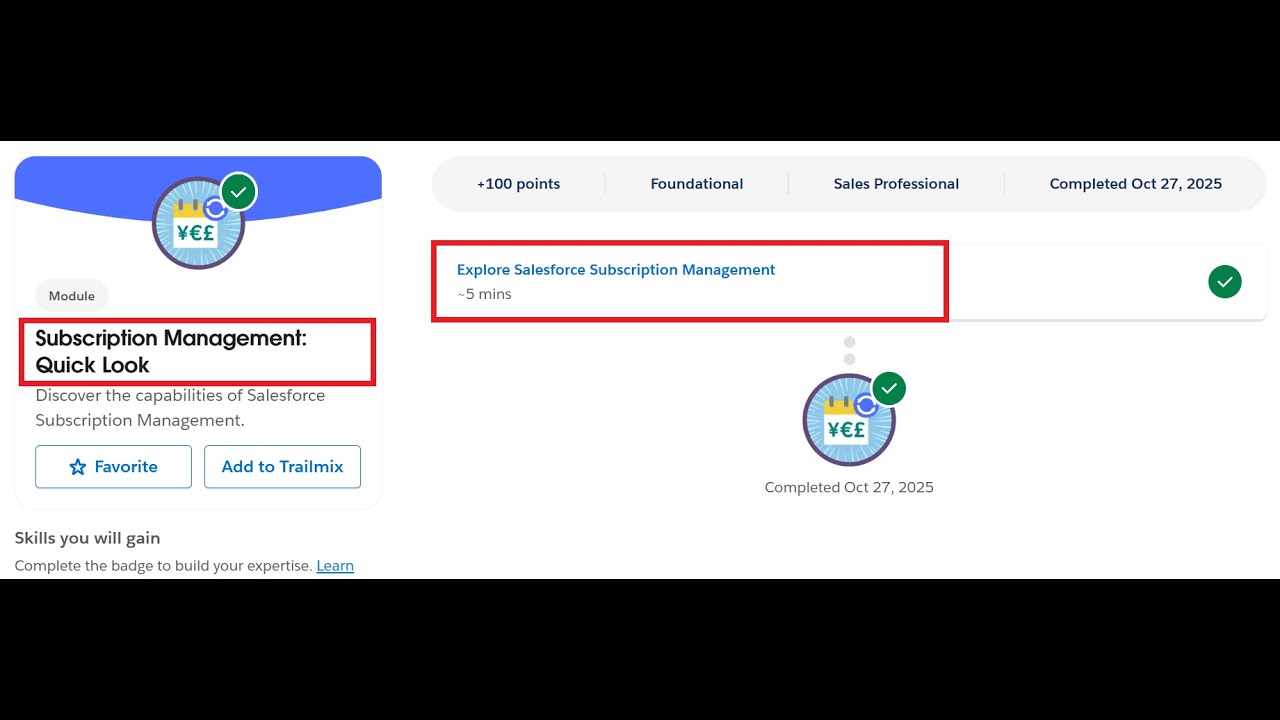The width and height of the screenshot is (1280, 720).
Task: Click the +100 points text
Action: click(x=518, y=184)
